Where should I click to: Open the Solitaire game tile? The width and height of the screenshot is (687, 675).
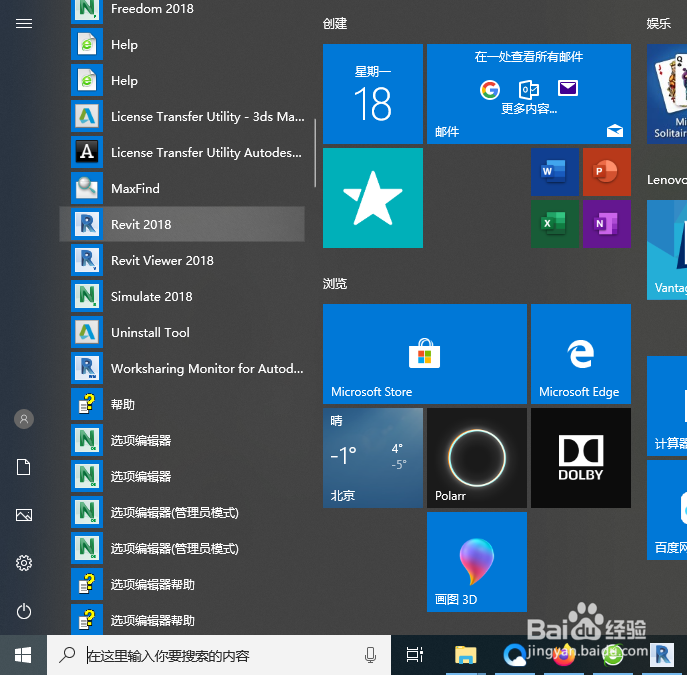pos(667,94)
